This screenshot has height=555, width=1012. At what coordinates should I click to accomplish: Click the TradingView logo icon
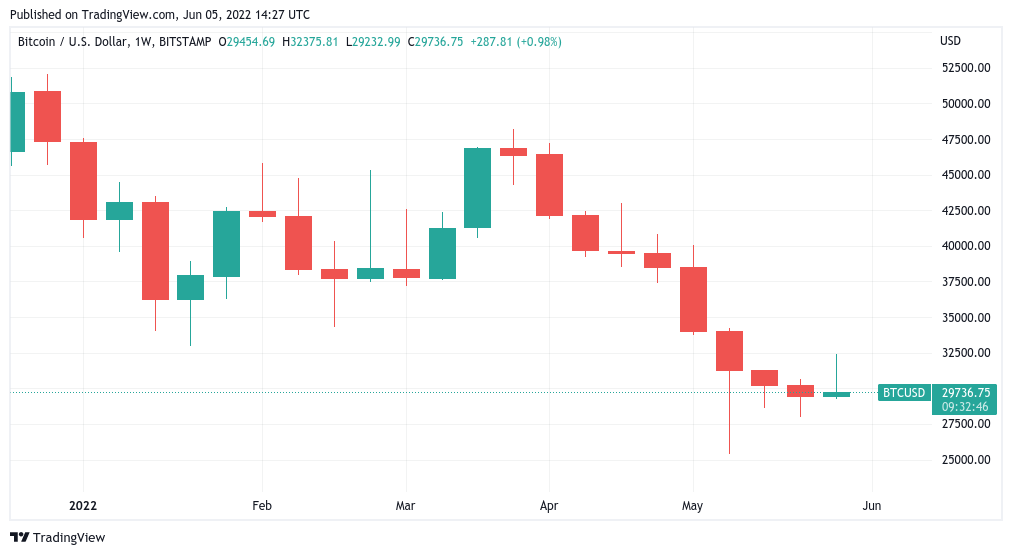pyautogui.click(x=19, y=537)
